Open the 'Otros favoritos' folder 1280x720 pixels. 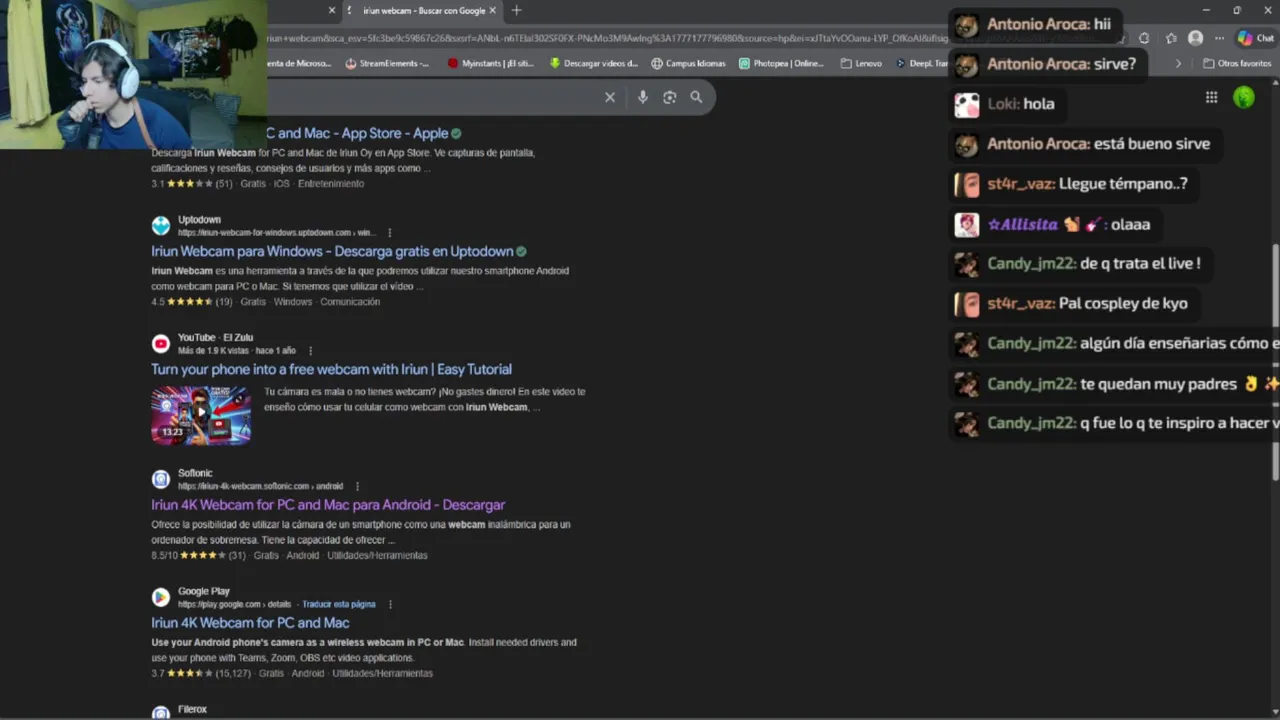tap(1237, 63)
